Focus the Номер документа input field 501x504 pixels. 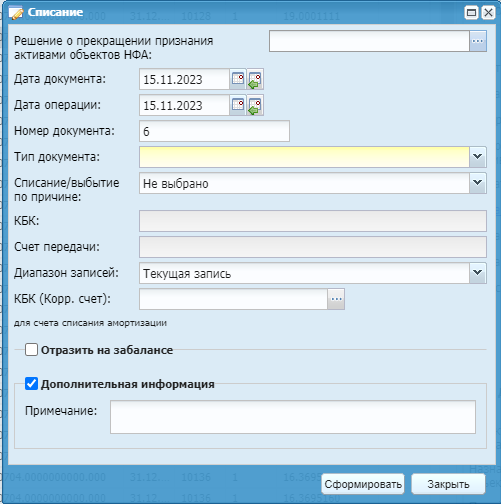214,131
